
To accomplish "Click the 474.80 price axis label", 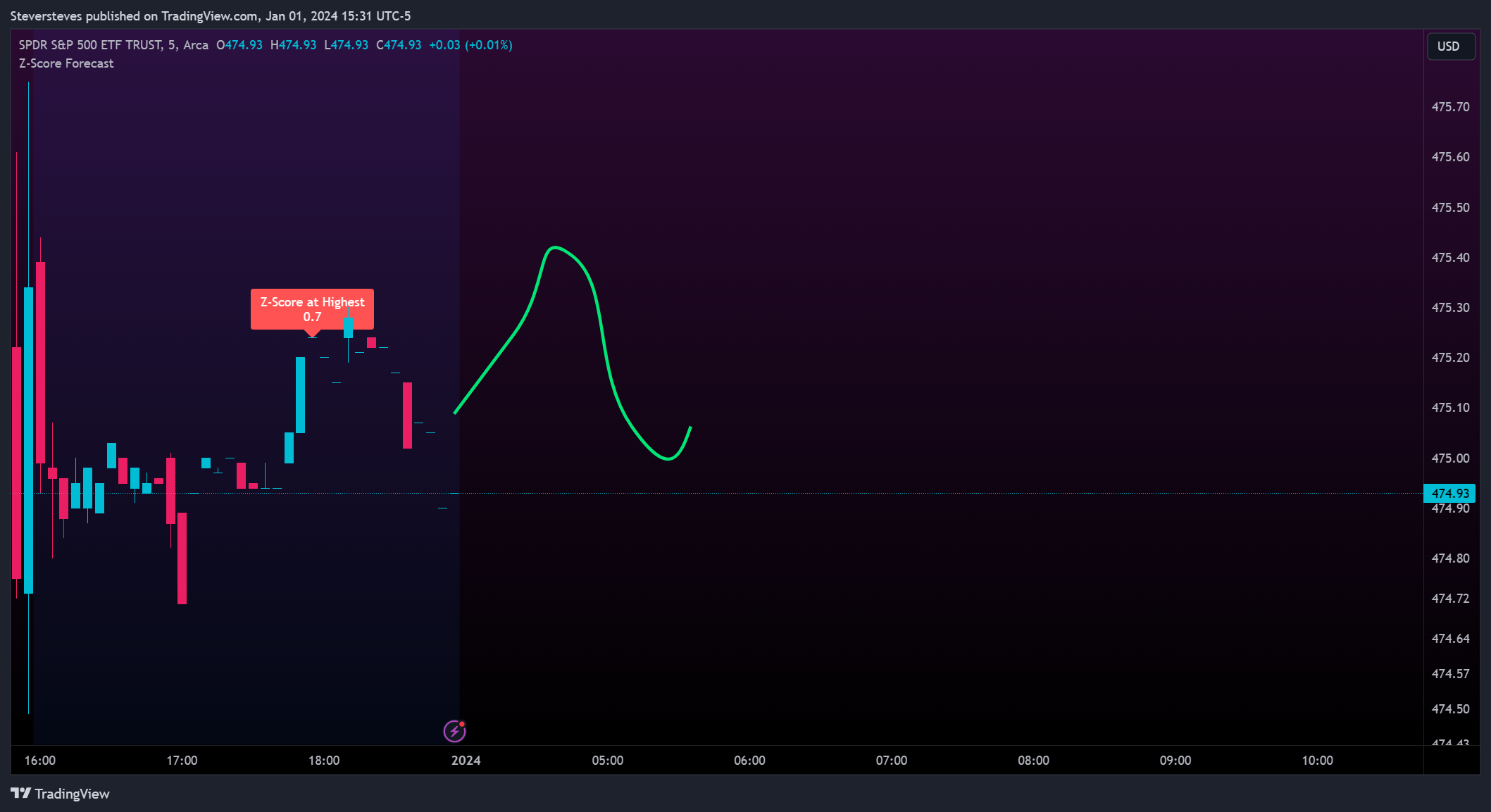I will (x=1451, y=558).
